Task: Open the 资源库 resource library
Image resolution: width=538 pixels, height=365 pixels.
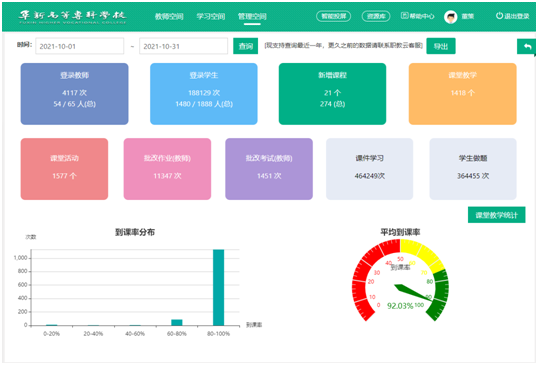Action: tap(376, 16)
